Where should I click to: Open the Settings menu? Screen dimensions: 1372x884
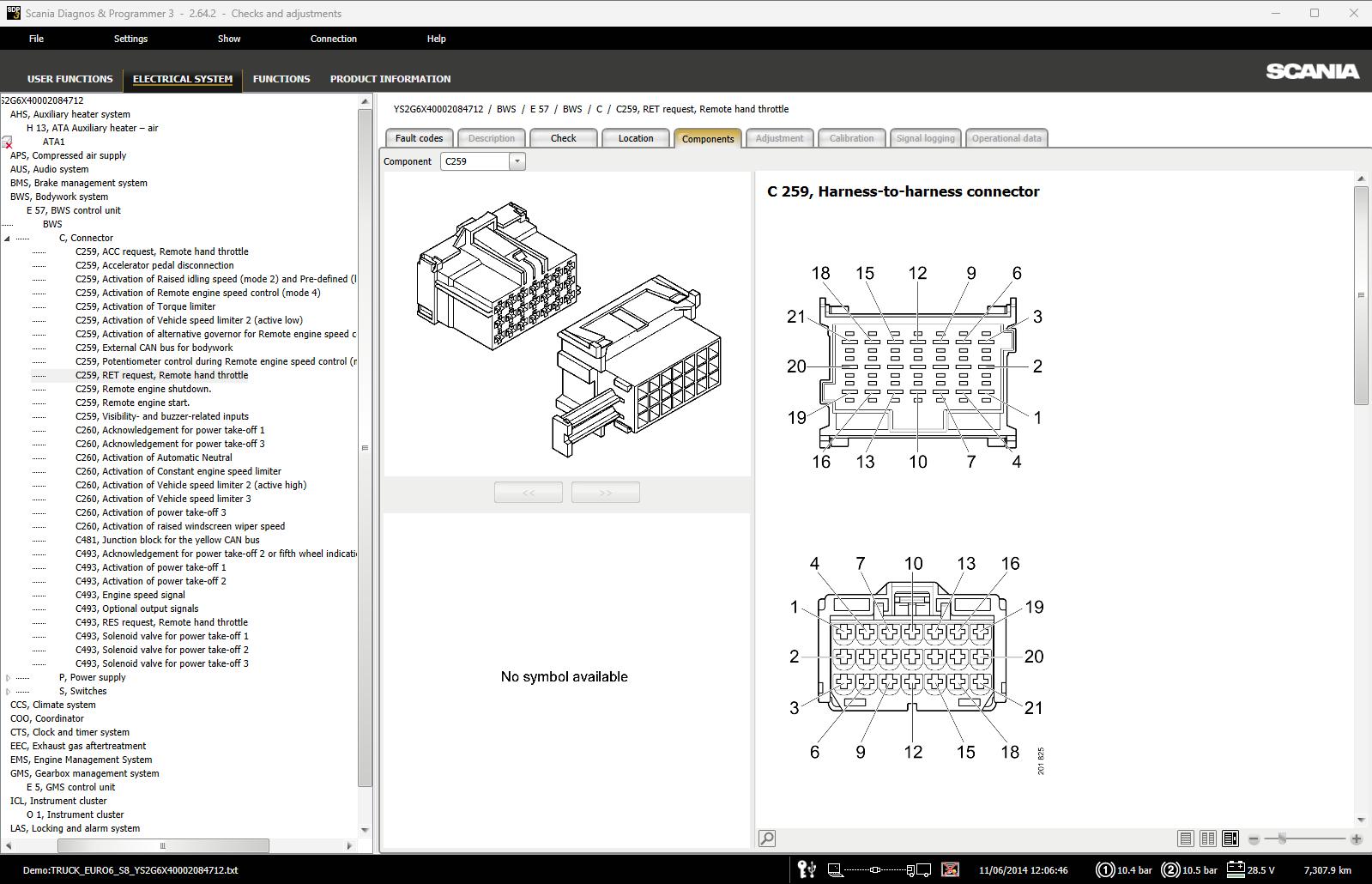(x=130, y=39)
